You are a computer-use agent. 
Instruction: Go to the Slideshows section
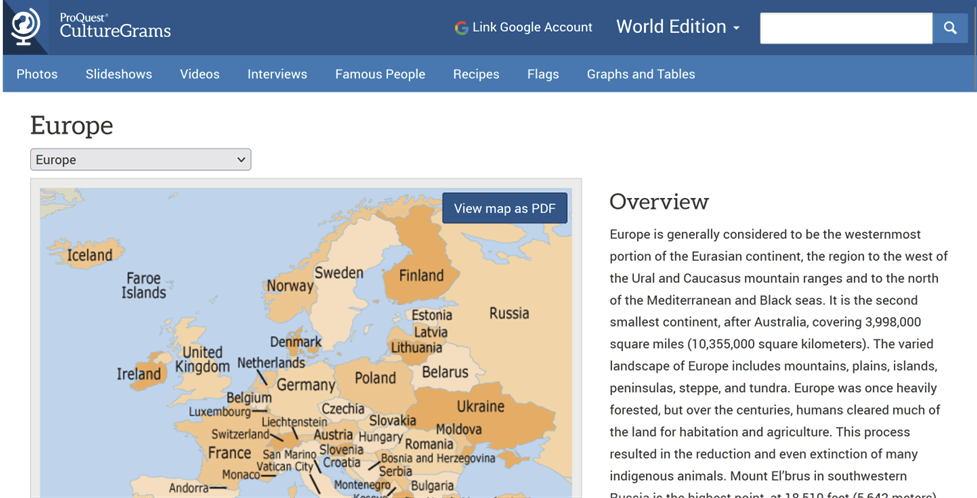[x=119, y=74]
